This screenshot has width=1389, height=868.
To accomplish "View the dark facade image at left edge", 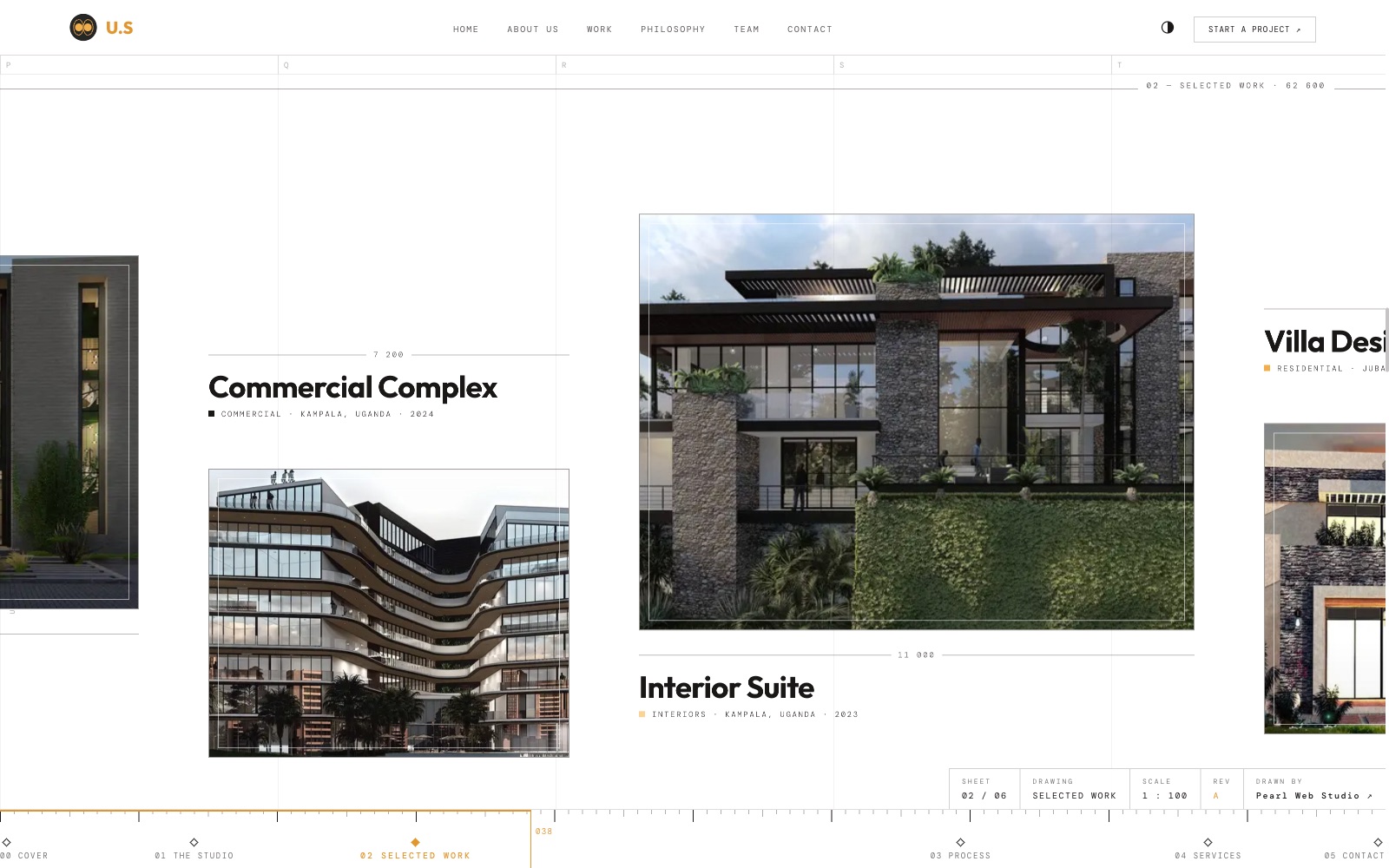I will coord(69,432).
